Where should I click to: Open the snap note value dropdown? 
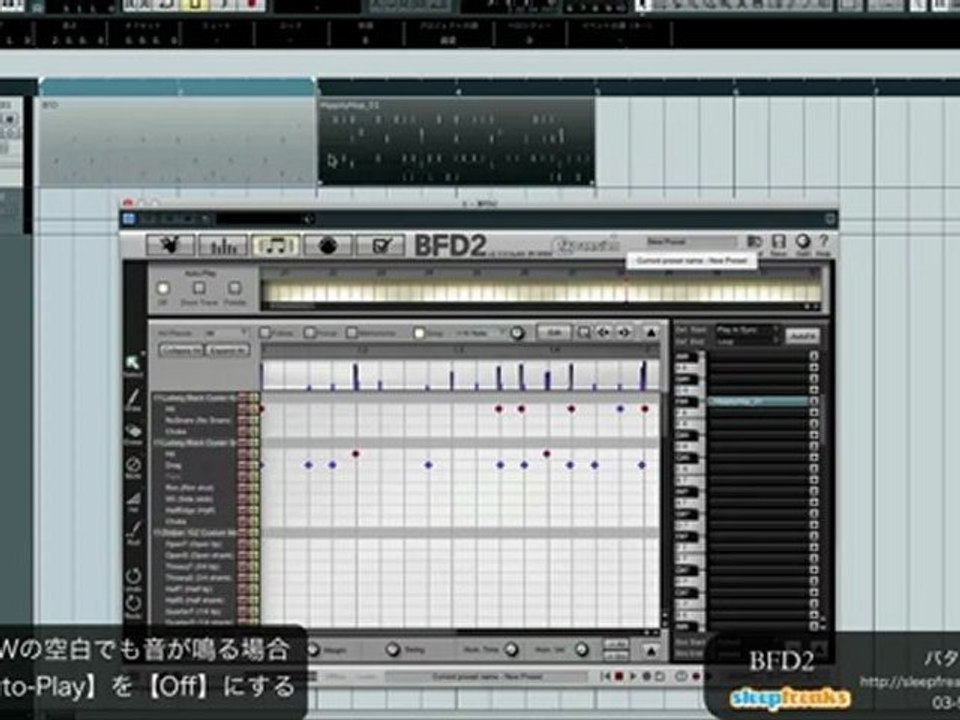coord(481,333)
